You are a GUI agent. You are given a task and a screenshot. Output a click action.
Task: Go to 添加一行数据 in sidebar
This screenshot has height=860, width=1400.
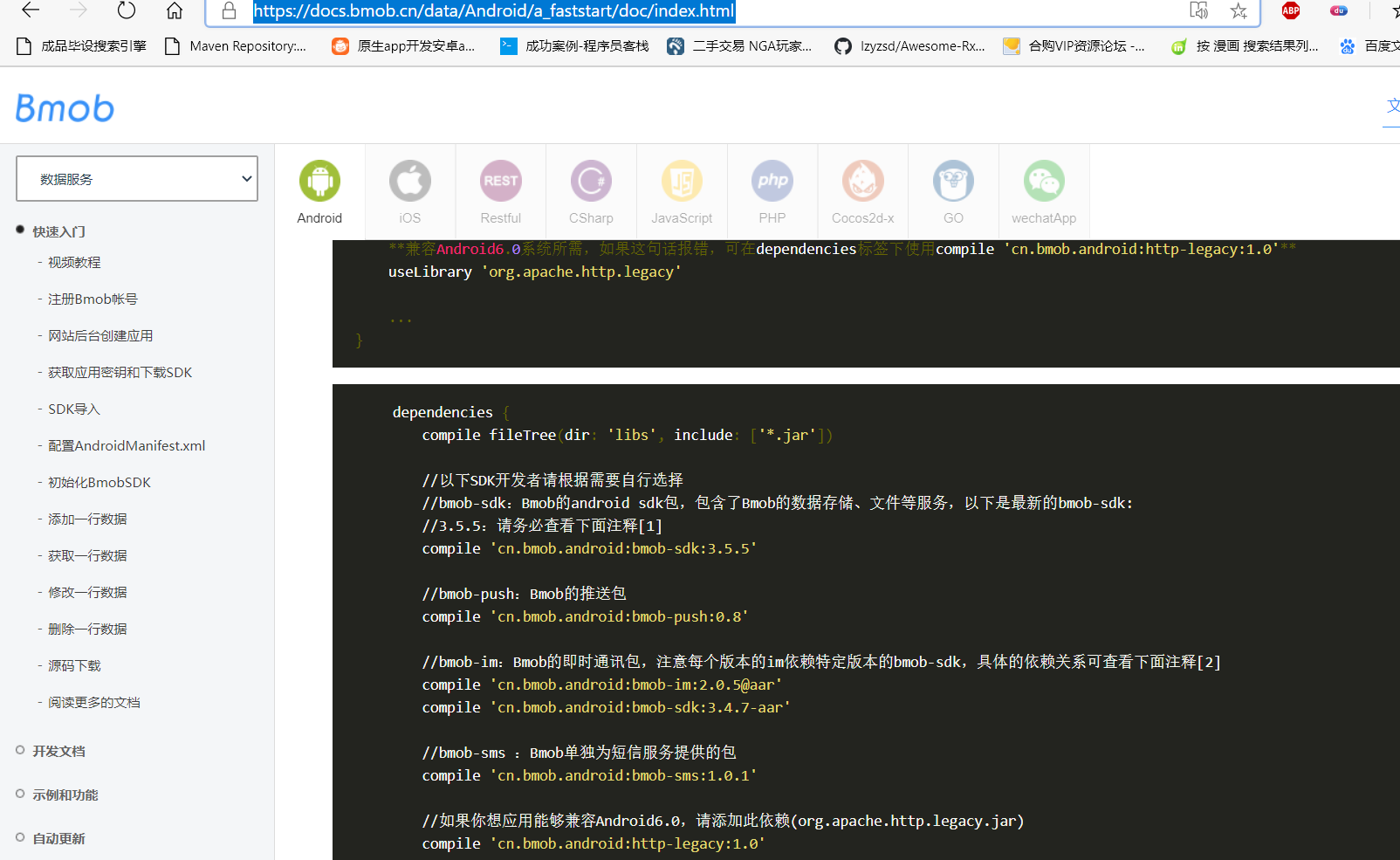[87, 519]
